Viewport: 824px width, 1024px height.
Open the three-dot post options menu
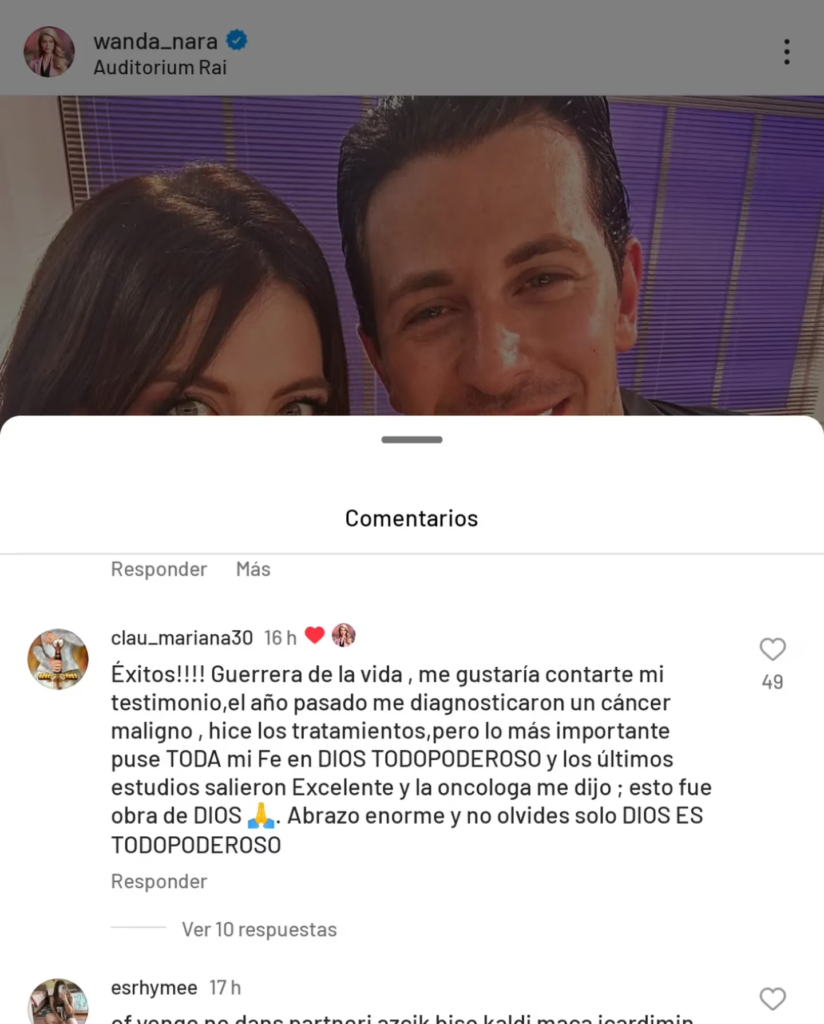787,52
